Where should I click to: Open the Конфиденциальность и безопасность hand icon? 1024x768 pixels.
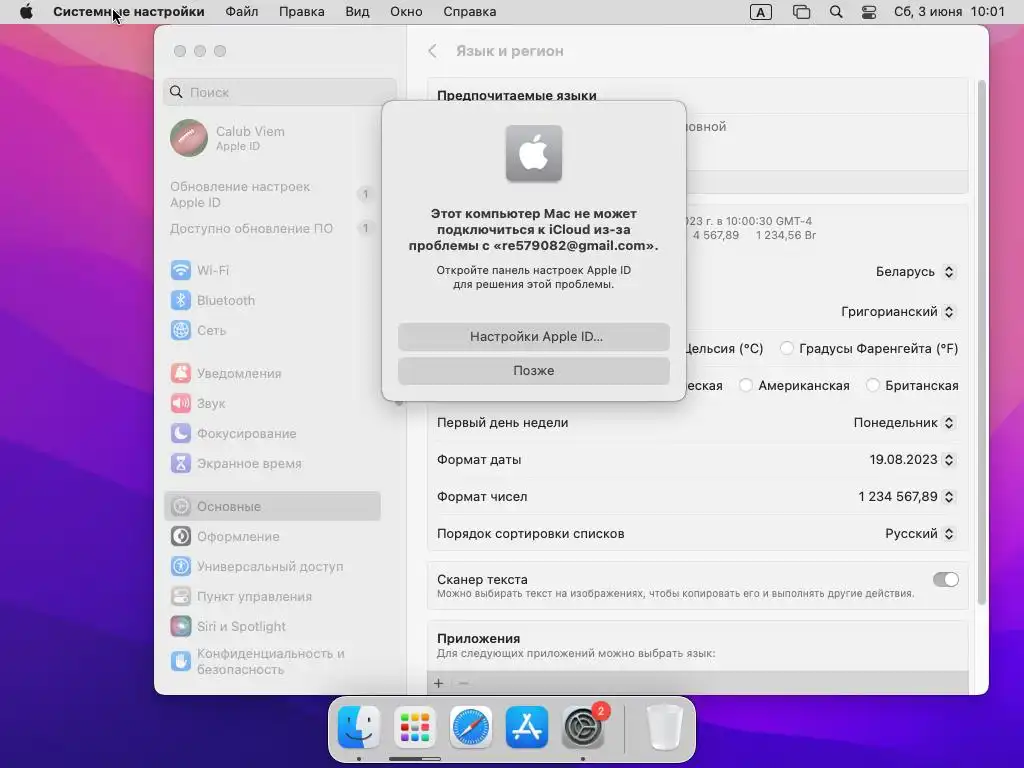(x=181, y=661)
